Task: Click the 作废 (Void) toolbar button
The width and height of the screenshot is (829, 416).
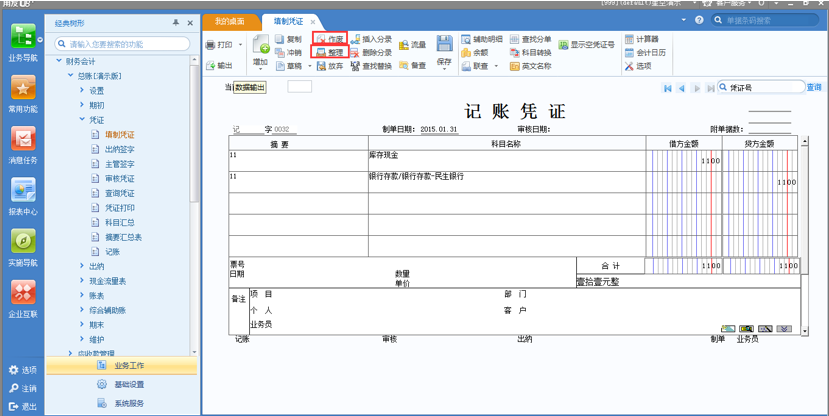Action: [x=330, y=39]
